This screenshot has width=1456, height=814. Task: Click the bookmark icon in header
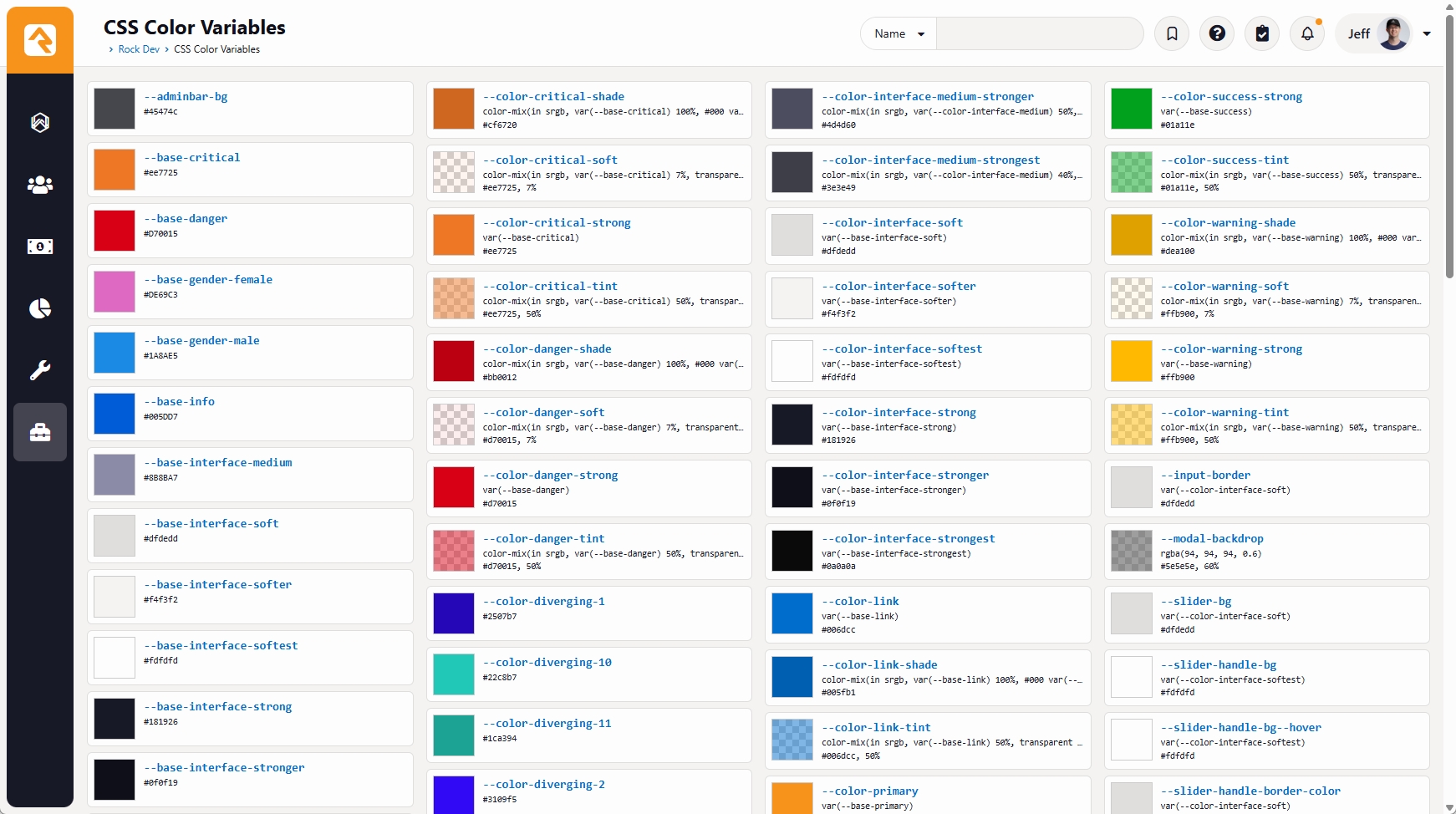(x=1172, y=34)
